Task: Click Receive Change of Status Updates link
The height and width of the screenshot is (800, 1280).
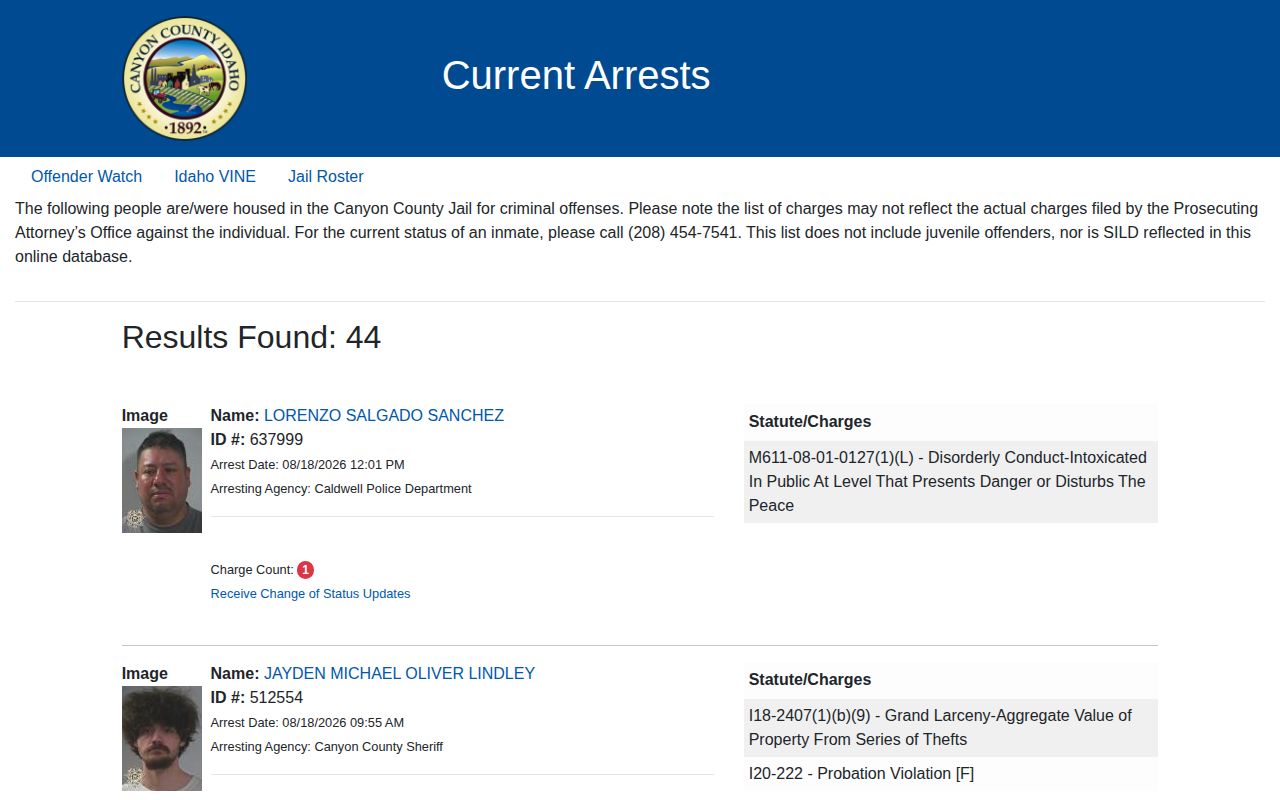Action: tap(310, 594)
